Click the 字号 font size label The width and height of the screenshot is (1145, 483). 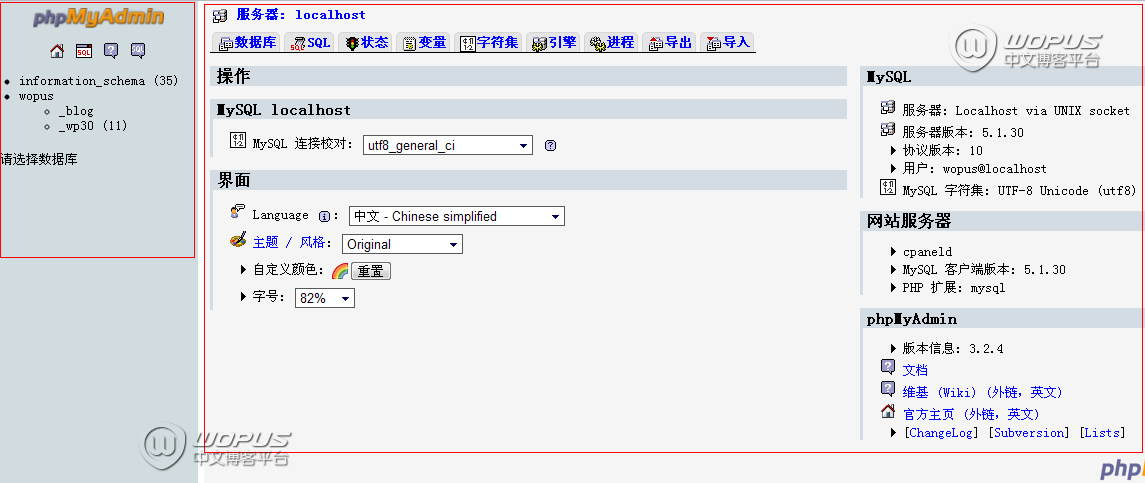(270, 297)
